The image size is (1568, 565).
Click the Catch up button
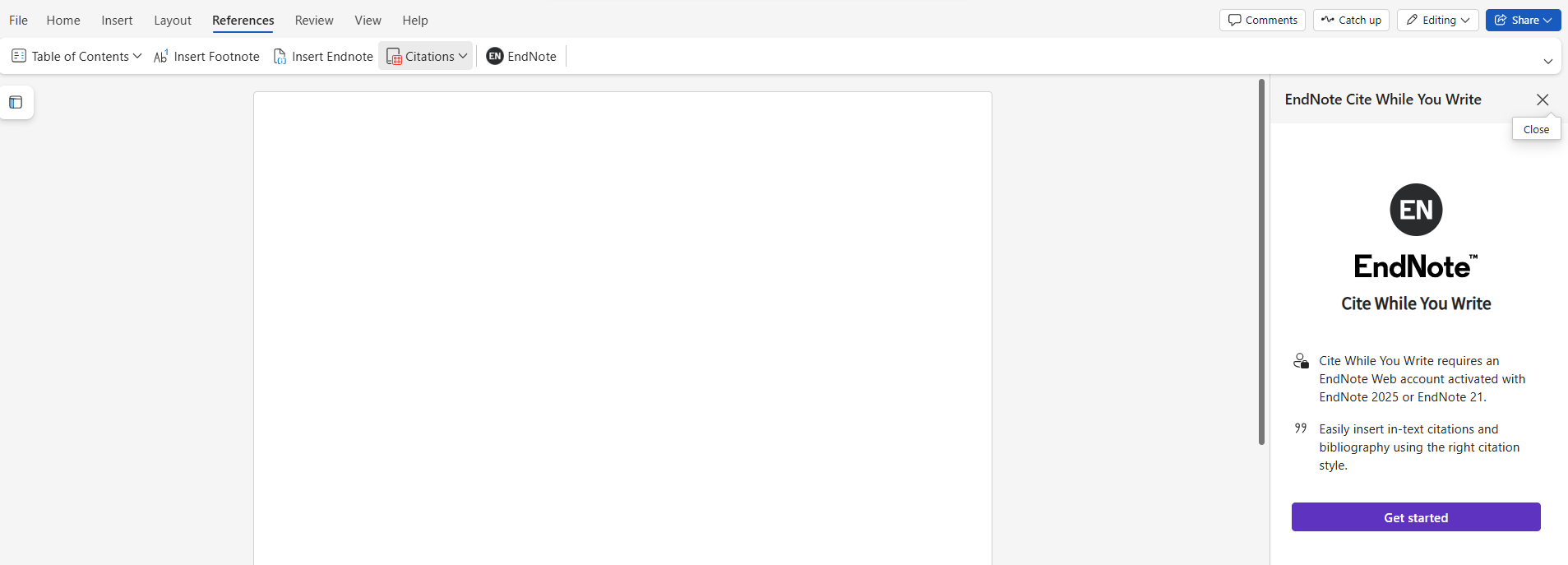[x=1351, y=20]
